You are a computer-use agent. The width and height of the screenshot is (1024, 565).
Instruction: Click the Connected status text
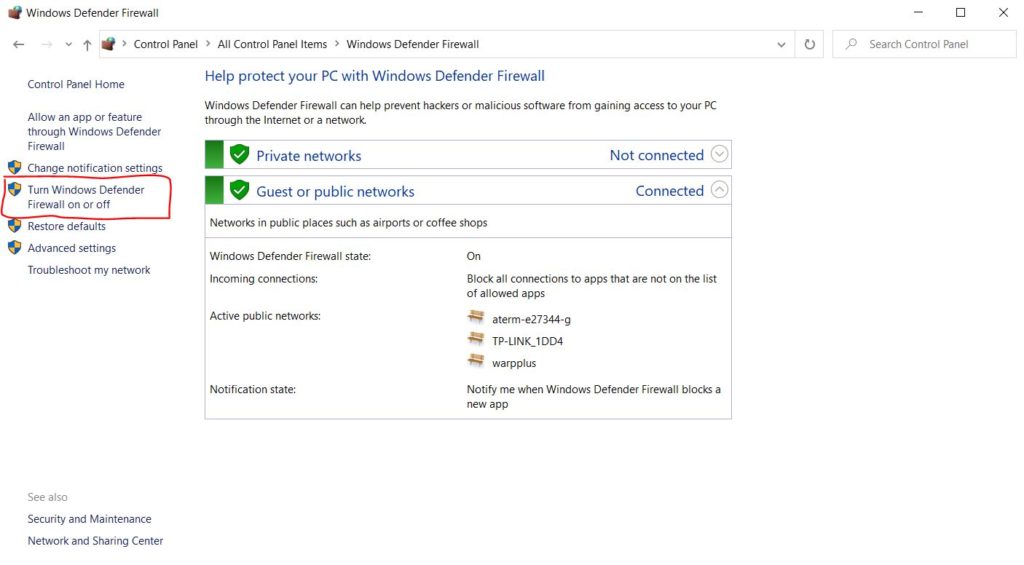pos(669,191)
